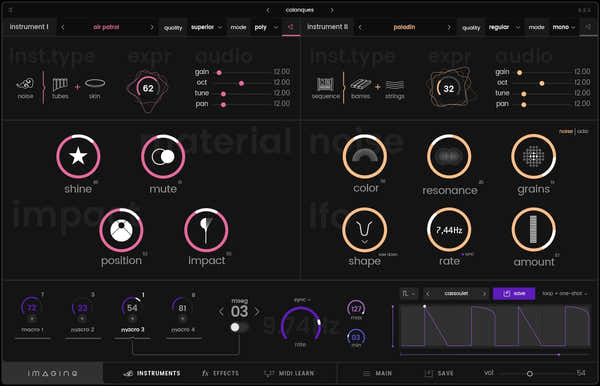The height and width of the screenshot is (386, 600).
Task: Go to next mseg number
Action: tap(257, 312)
